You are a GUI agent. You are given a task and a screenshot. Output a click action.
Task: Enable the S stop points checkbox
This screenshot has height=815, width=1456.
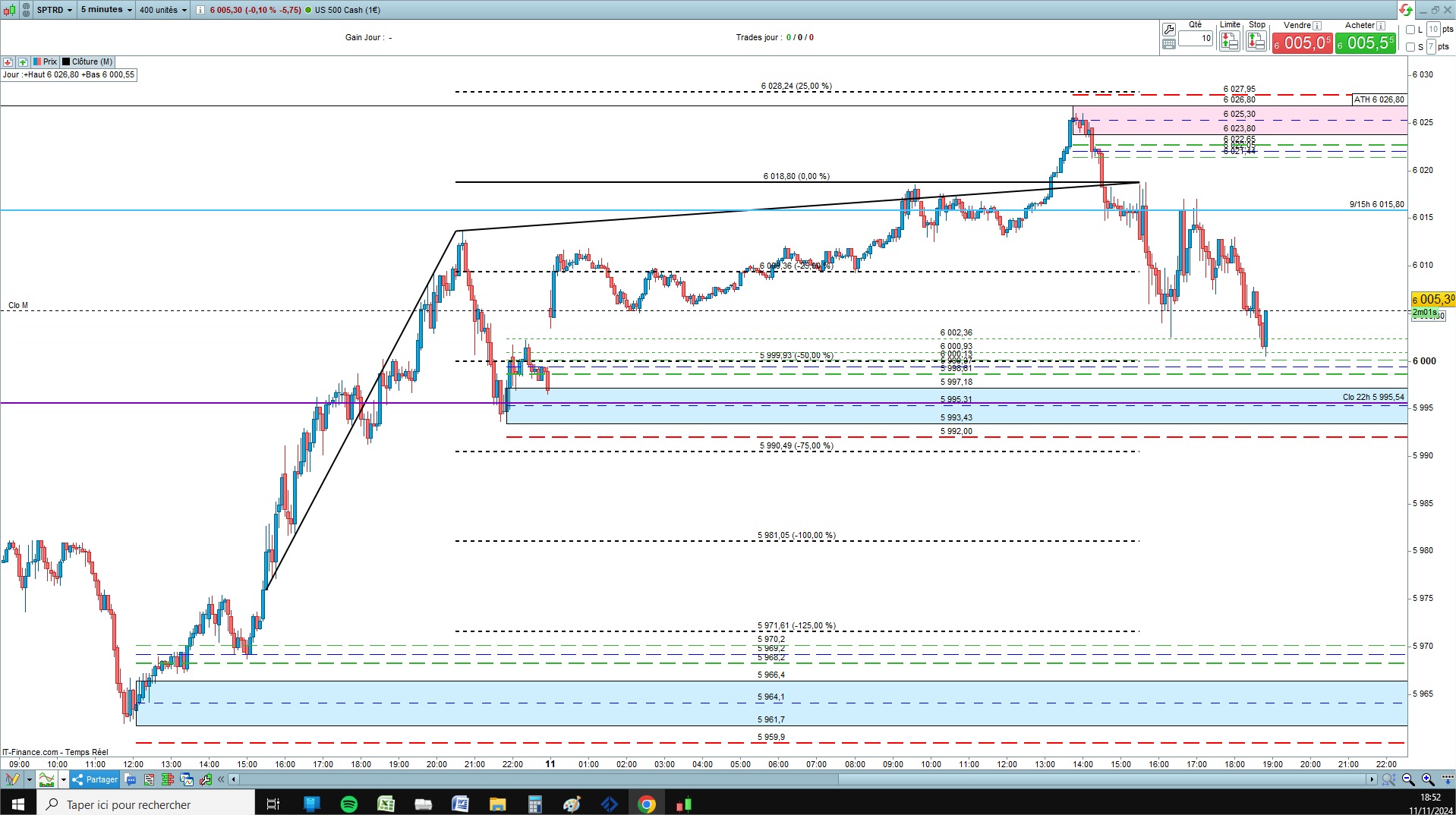click(1410, 47)
